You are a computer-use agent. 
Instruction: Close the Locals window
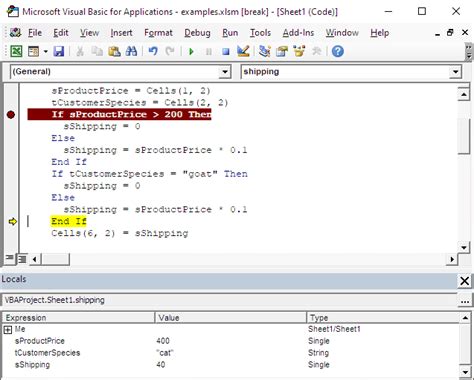464,281
